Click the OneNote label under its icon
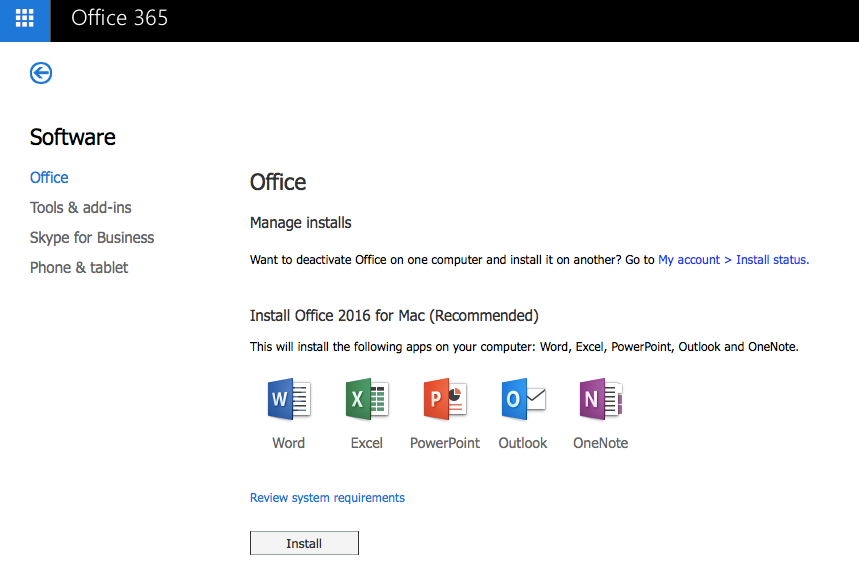 600,443
